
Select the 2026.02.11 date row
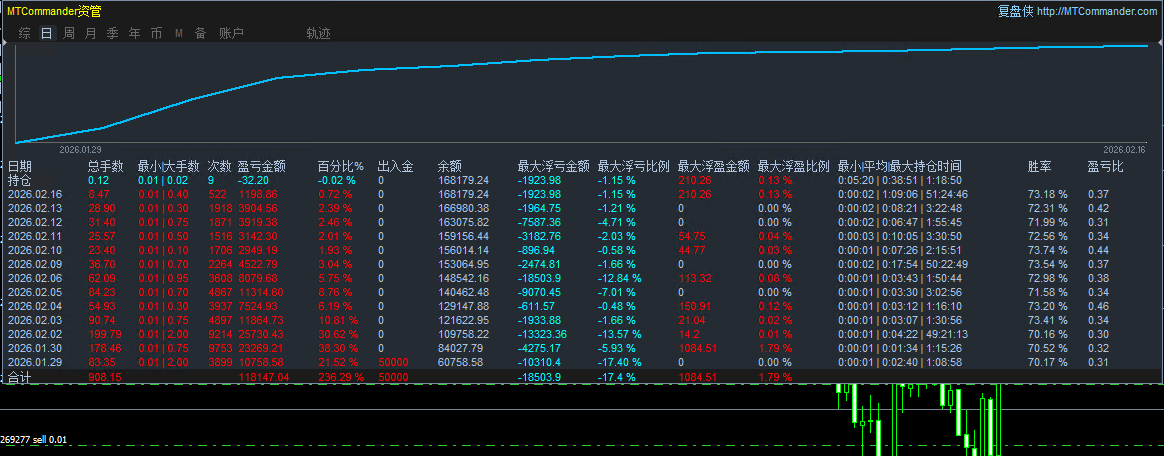tap(35, 236)
